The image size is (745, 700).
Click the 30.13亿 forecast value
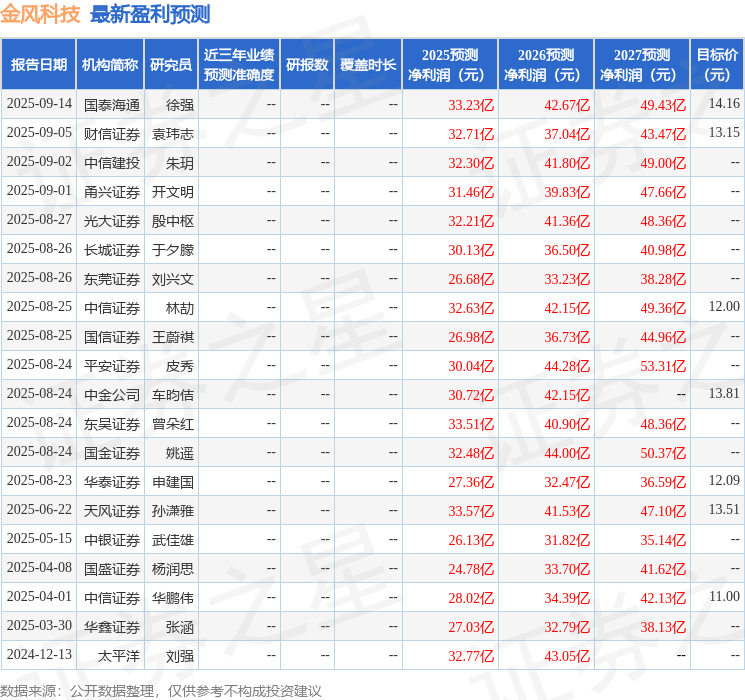point(471,250)
